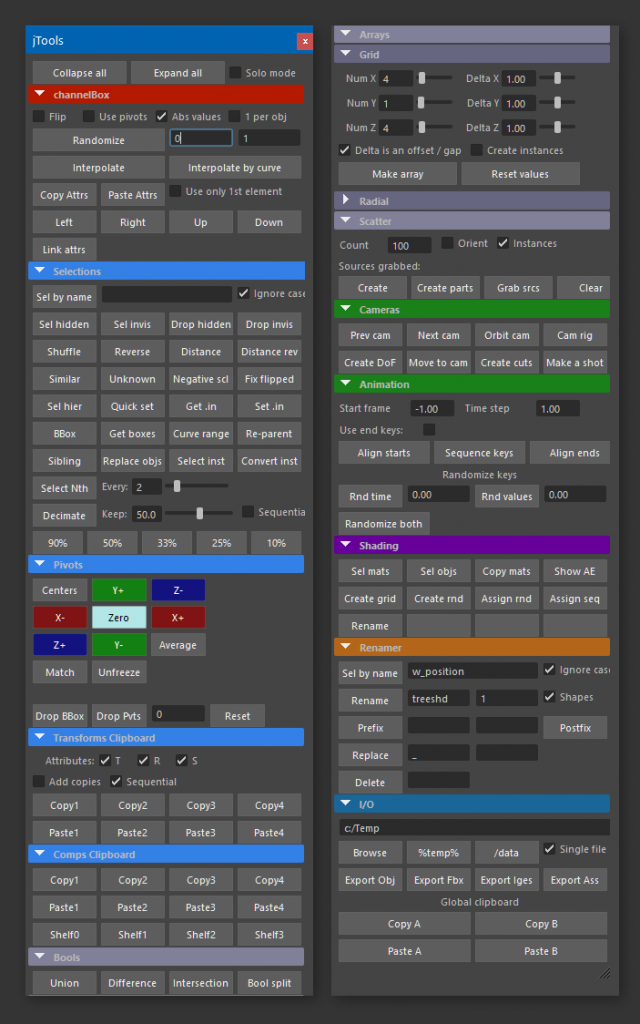Expand the Radial section

pyautogui.click(x=346, y=200)
